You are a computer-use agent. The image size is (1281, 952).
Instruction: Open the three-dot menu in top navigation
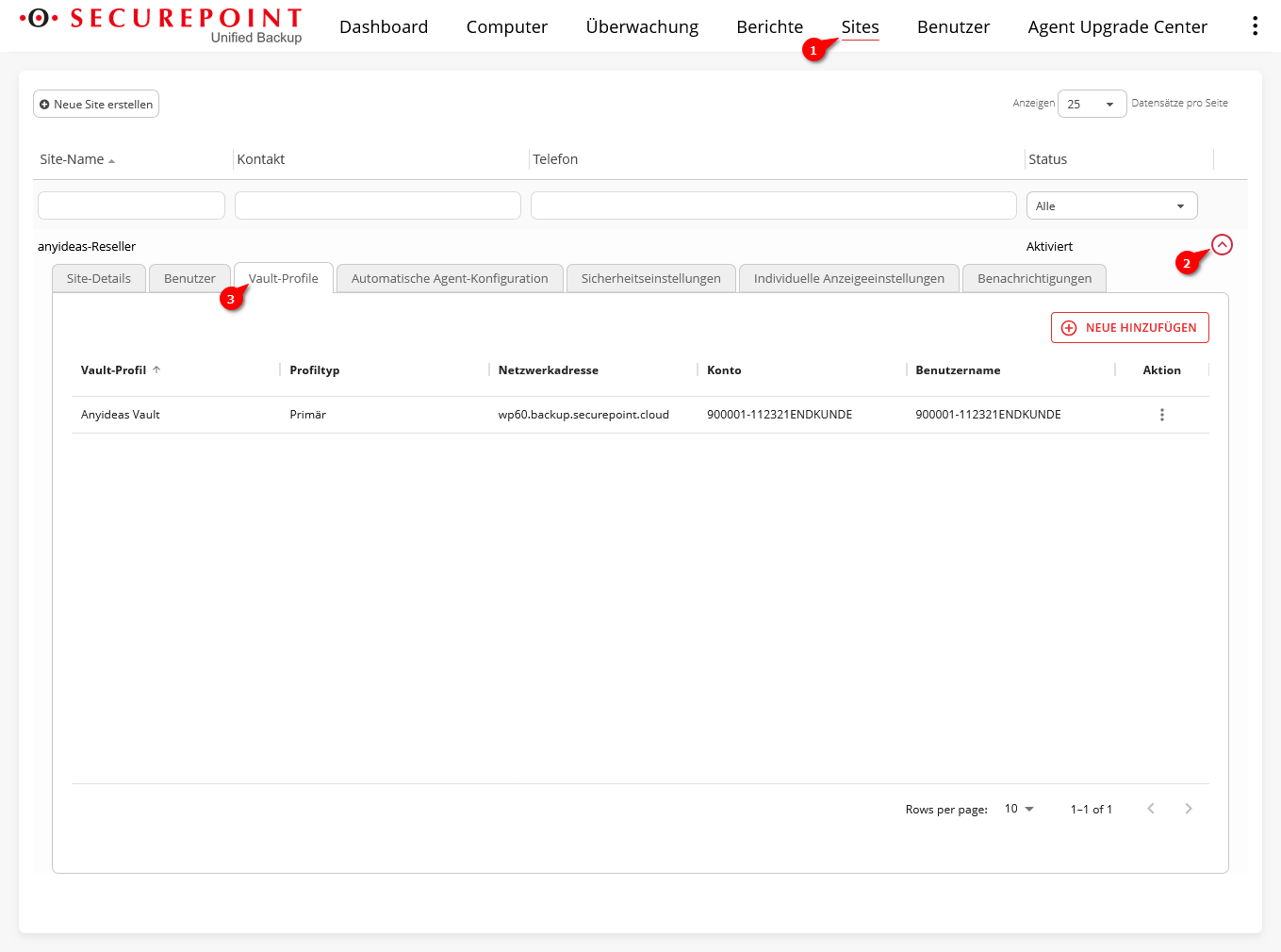coord(1255,26)
